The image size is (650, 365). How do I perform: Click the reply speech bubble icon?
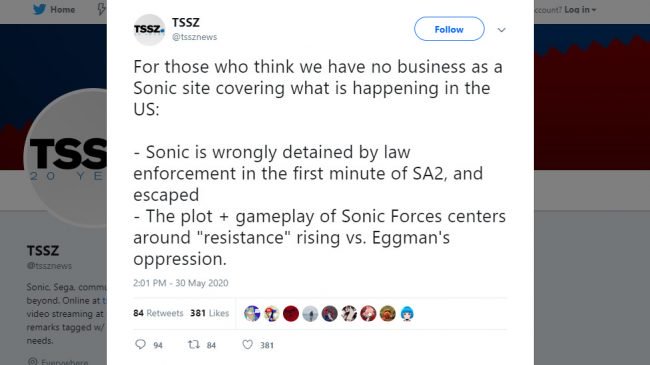tap(141, 344)
